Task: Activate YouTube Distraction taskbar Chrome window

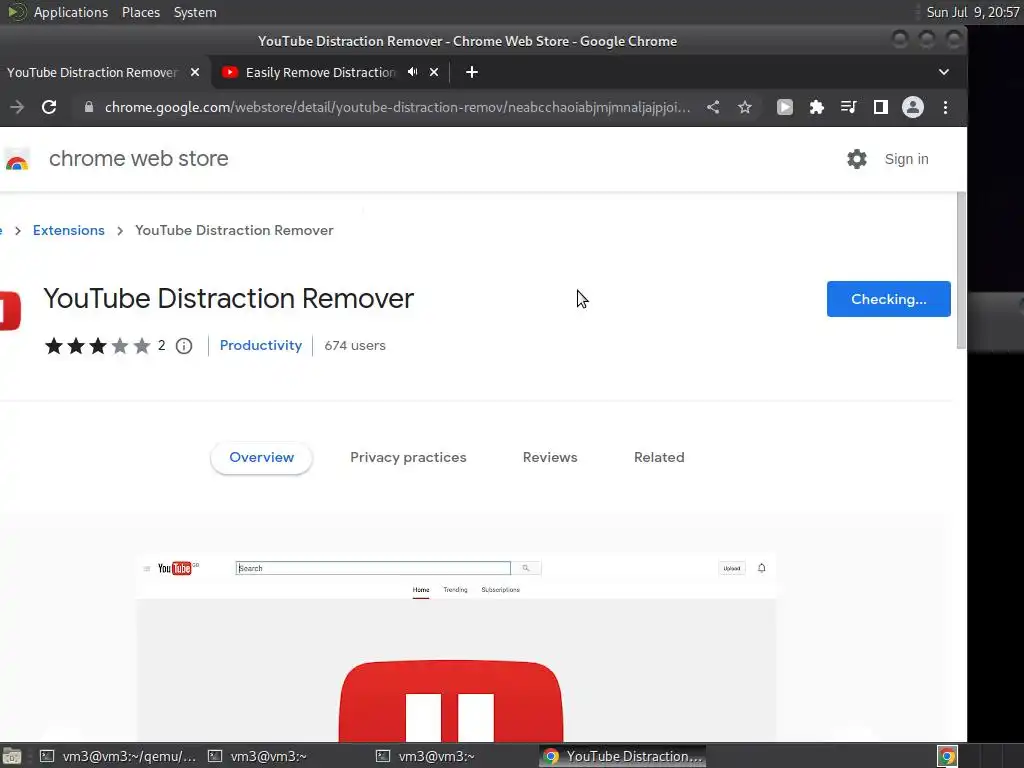Action: (622, 756)
